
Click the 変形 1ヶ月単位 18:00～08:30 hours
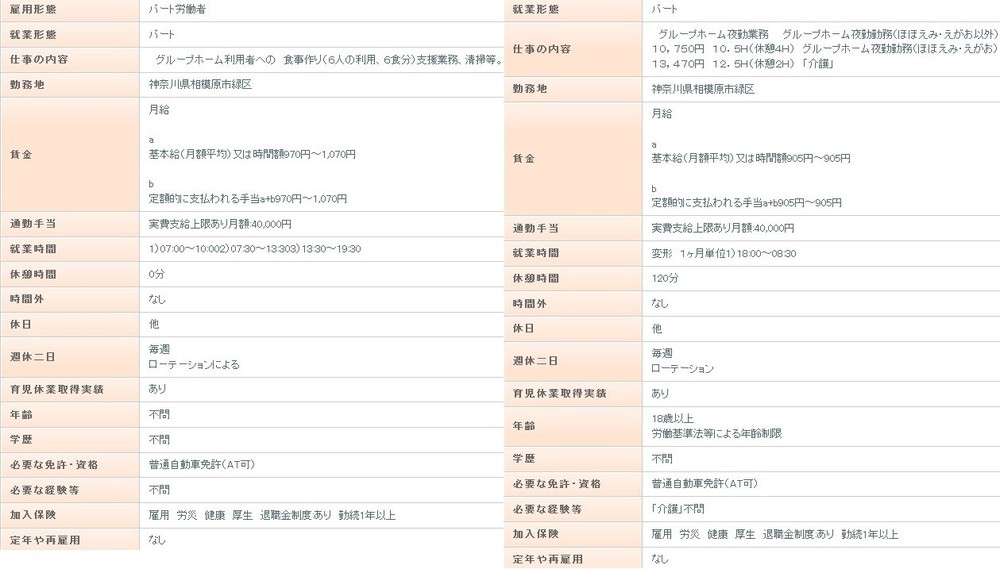point(723,254)
